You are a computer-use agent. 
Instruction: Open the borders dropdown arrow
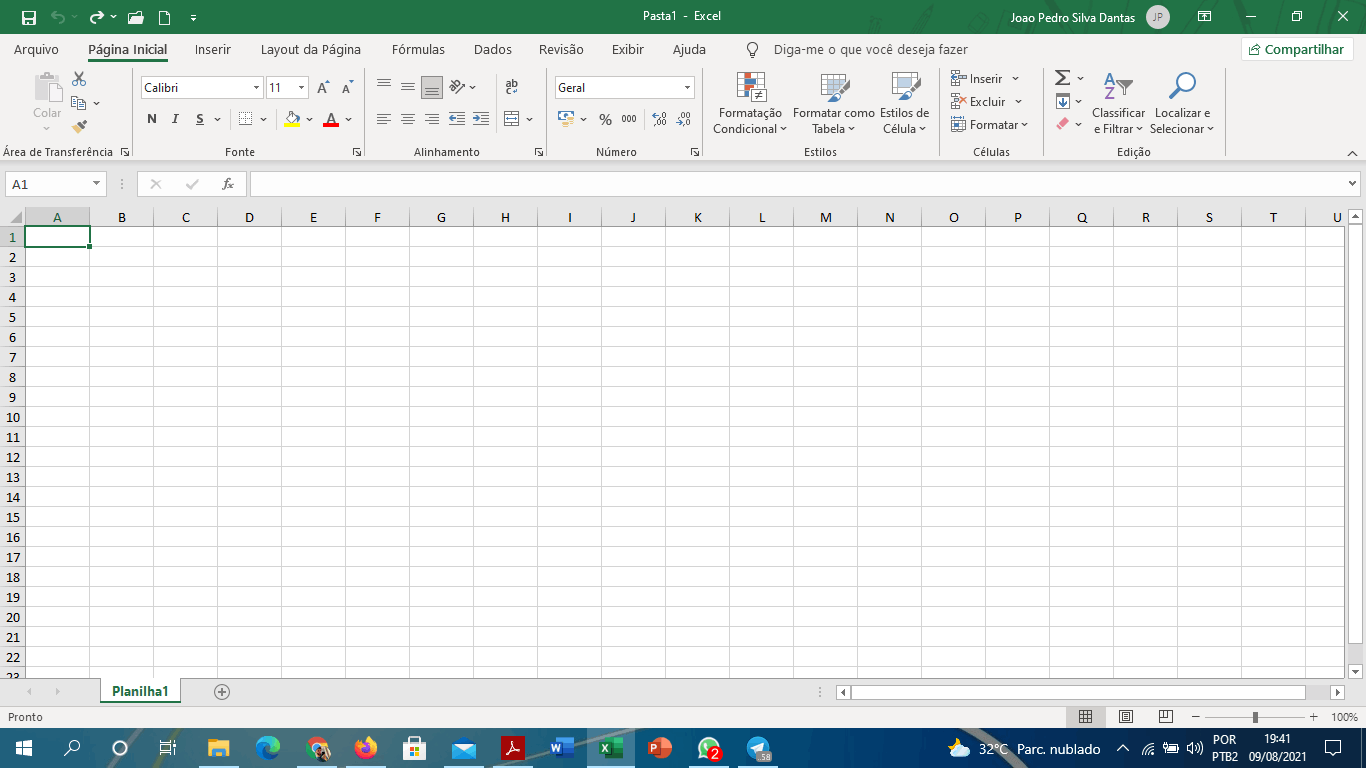click(x=263, y=119)
